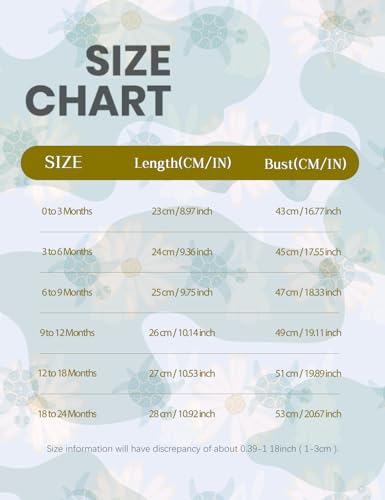This screenshot has width=385, height=500.
Task: Click the size discrepancy note text
Action: [x=192, y=449]
